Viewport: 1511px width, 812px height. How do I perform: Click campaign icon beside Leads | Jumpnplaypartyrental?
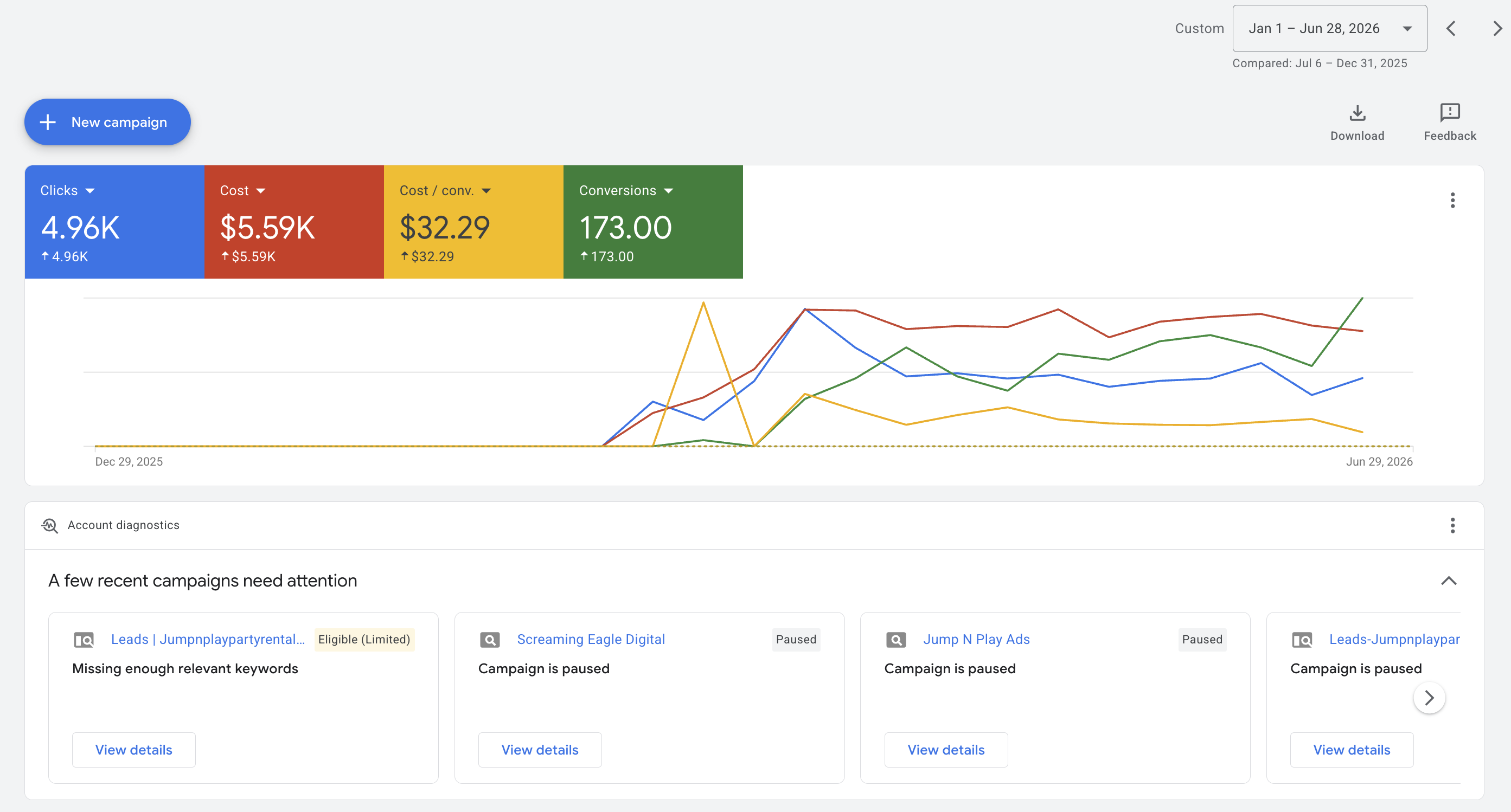click(x=84, y=640)
